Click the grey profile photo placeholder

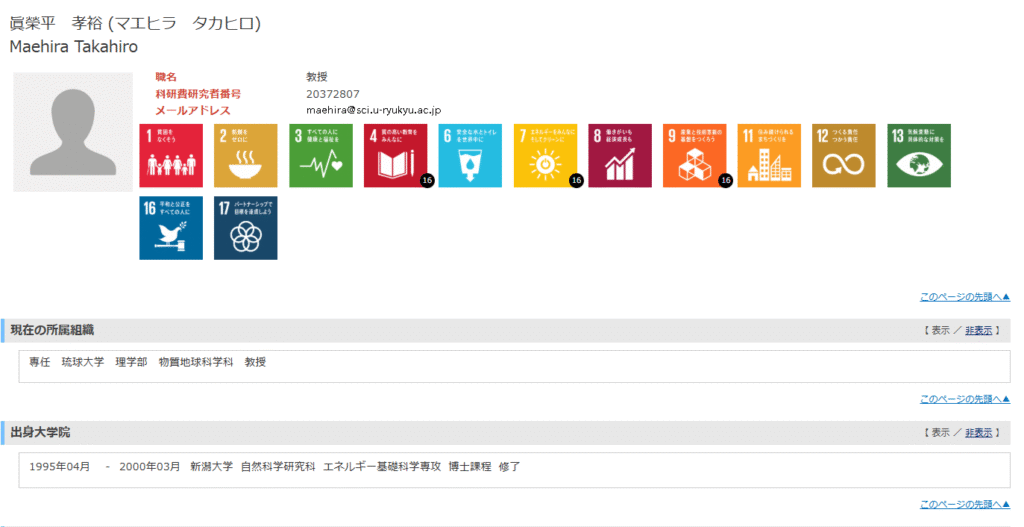pos(73,132)
